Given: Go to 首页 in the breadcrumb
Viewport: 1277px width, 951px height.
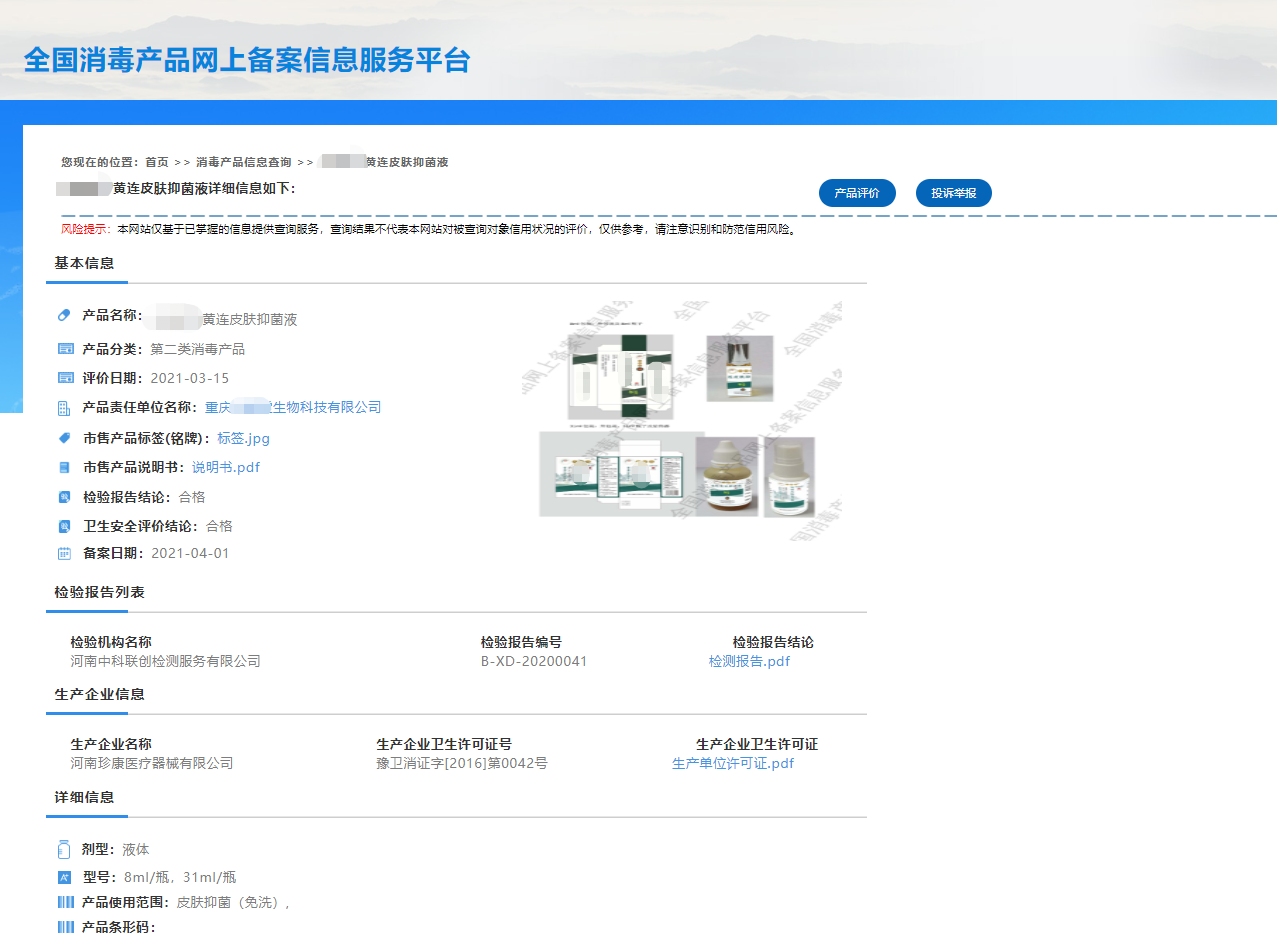Looking at the screenshot, I should pyautogui.click(x=157, y=162).
